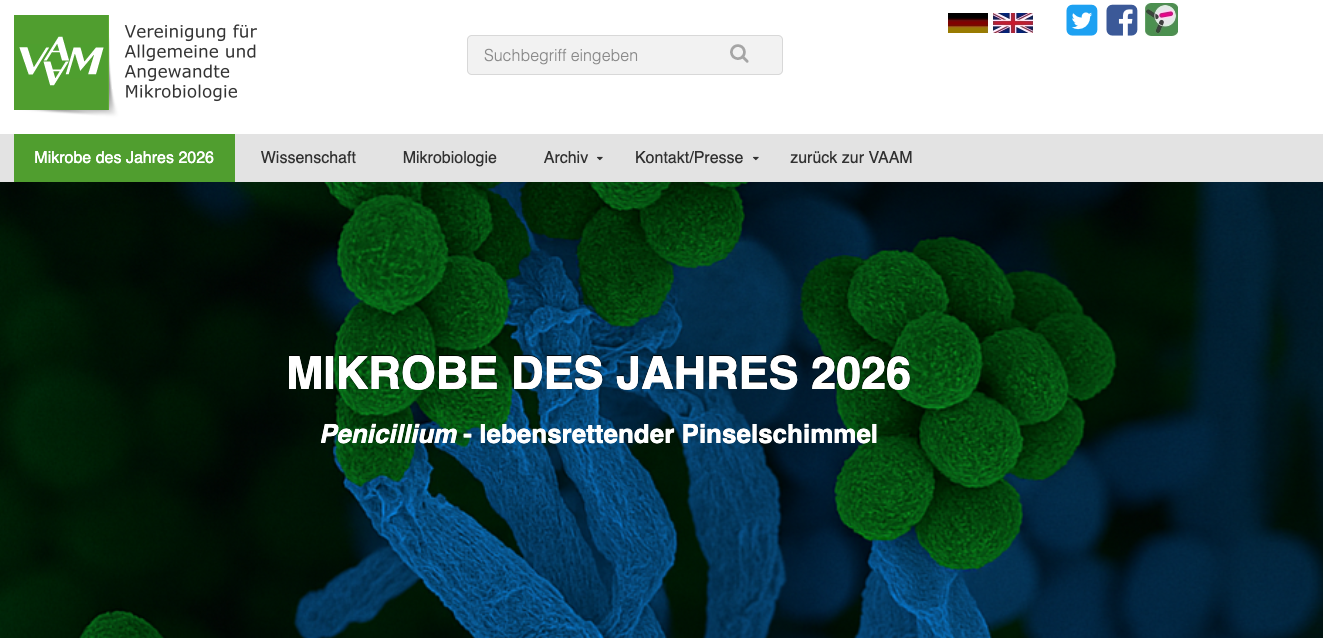Click the green microbe magnifier icon

point(1161,20)
